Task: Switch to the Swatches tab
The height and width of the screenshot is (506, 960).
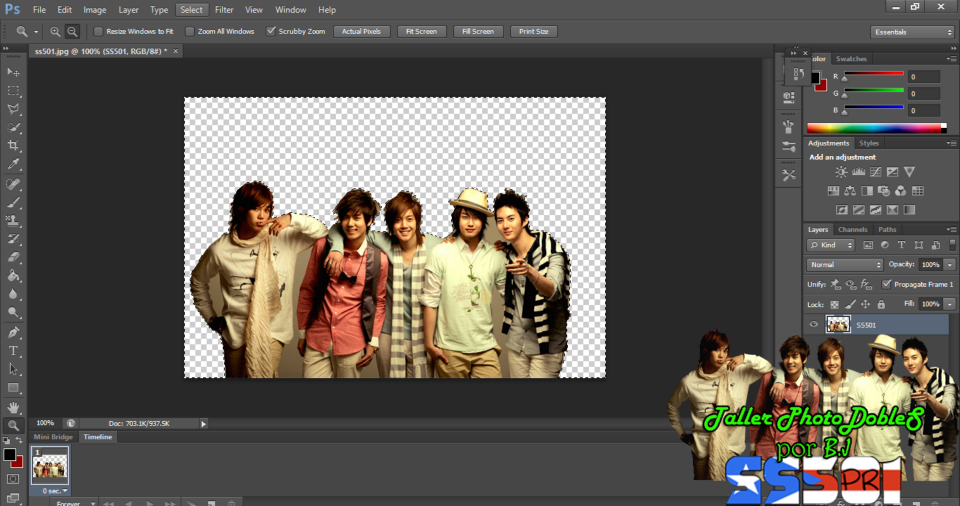Action: tap(851, 59)
